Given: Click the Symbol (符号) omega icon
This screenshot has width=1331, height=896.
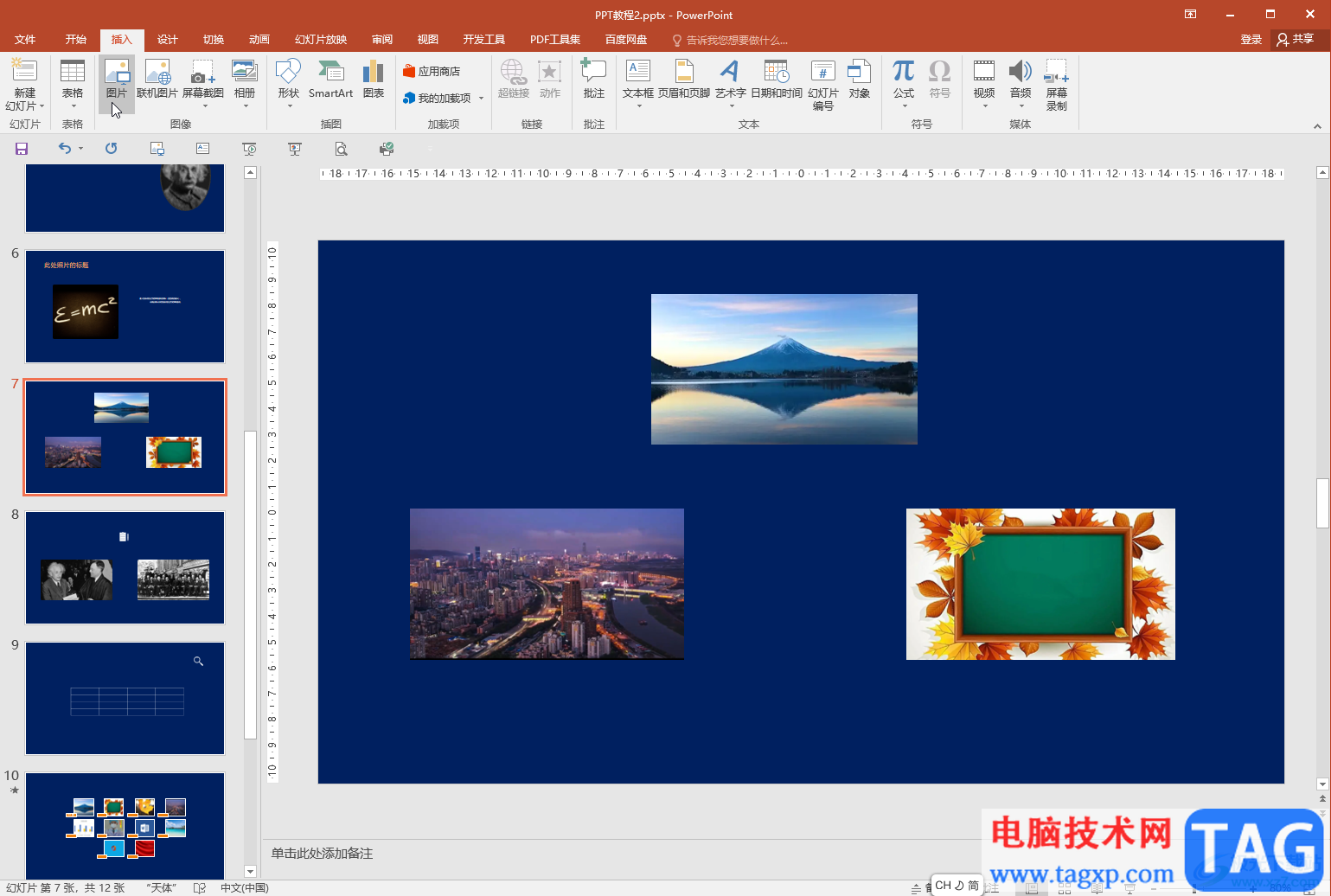Looking at the screenshot, I should [x=940, y=71].
